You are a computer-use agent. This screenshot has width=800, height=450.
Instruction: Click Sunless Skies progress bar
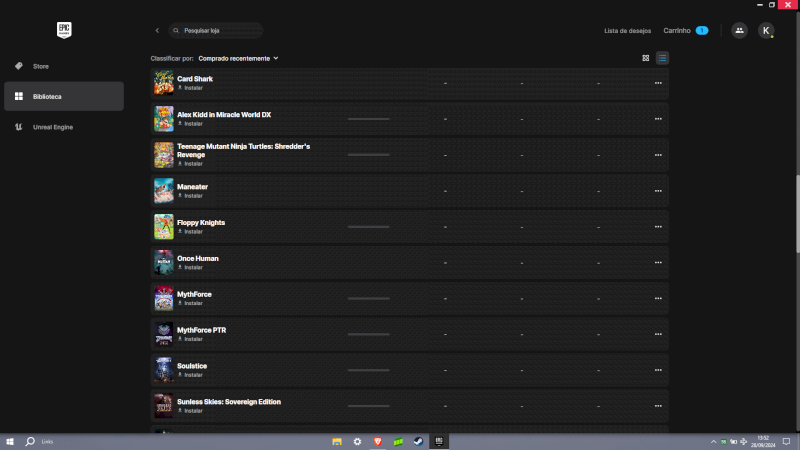[x=368, y=406]
